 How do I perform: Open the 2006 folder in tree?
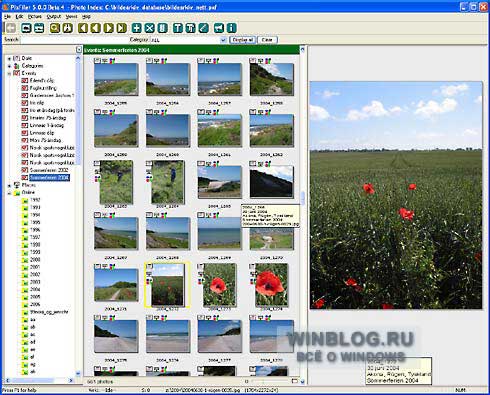click(x=35, y=304)
